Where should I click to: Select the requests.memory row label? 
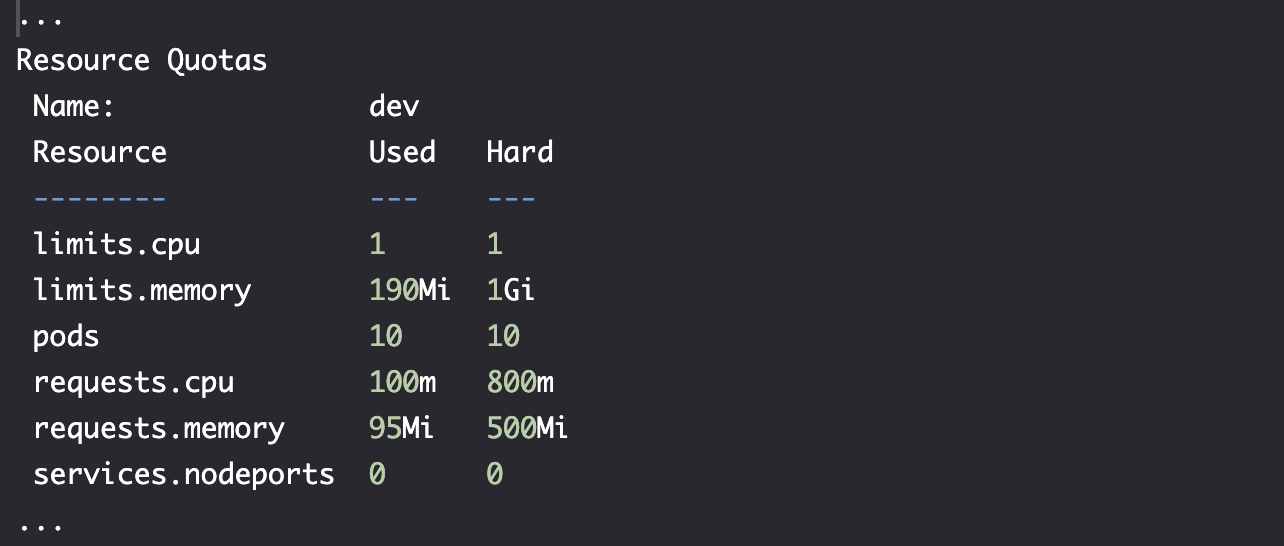pos(159,428)
